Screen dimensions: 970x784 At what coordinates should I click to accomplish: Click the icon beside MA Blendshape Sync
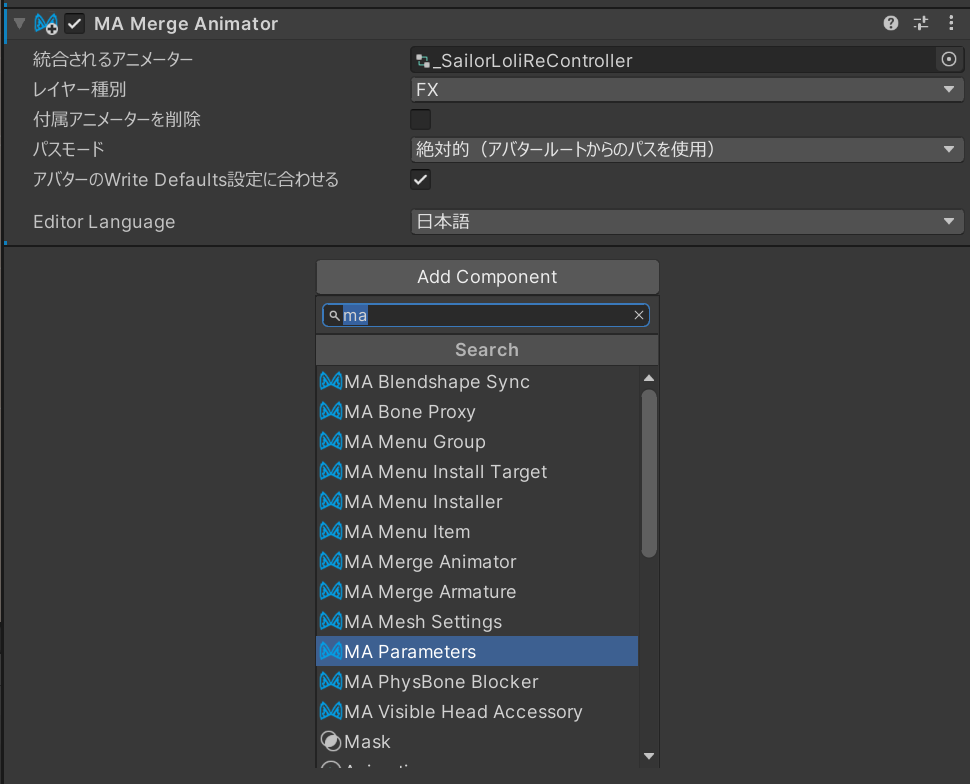[331, 381]
